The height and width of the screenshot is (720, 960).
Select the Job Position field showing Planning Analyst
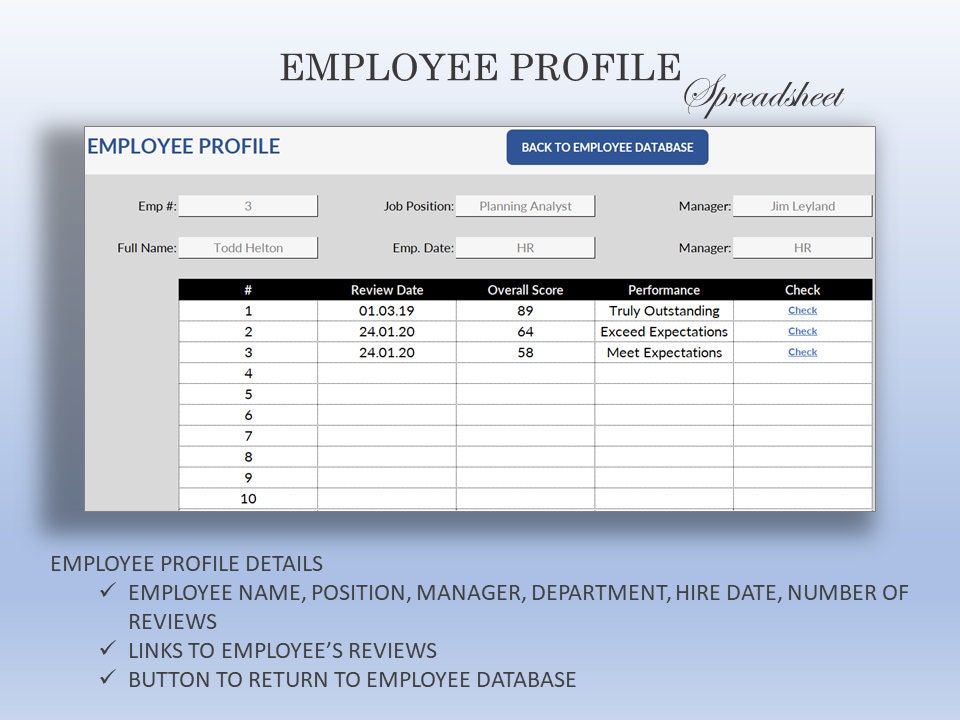(x=527, y=205)
